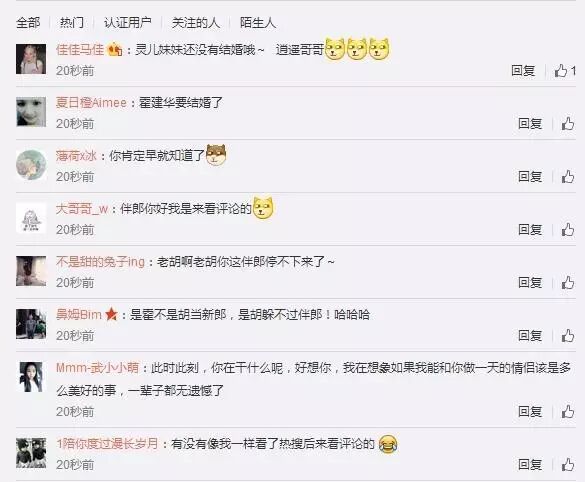The height and width of the screenshot is (482, 585).
Task: Give thumbs-up to 大哥哥_w's comment
Action: click(568, 229)
